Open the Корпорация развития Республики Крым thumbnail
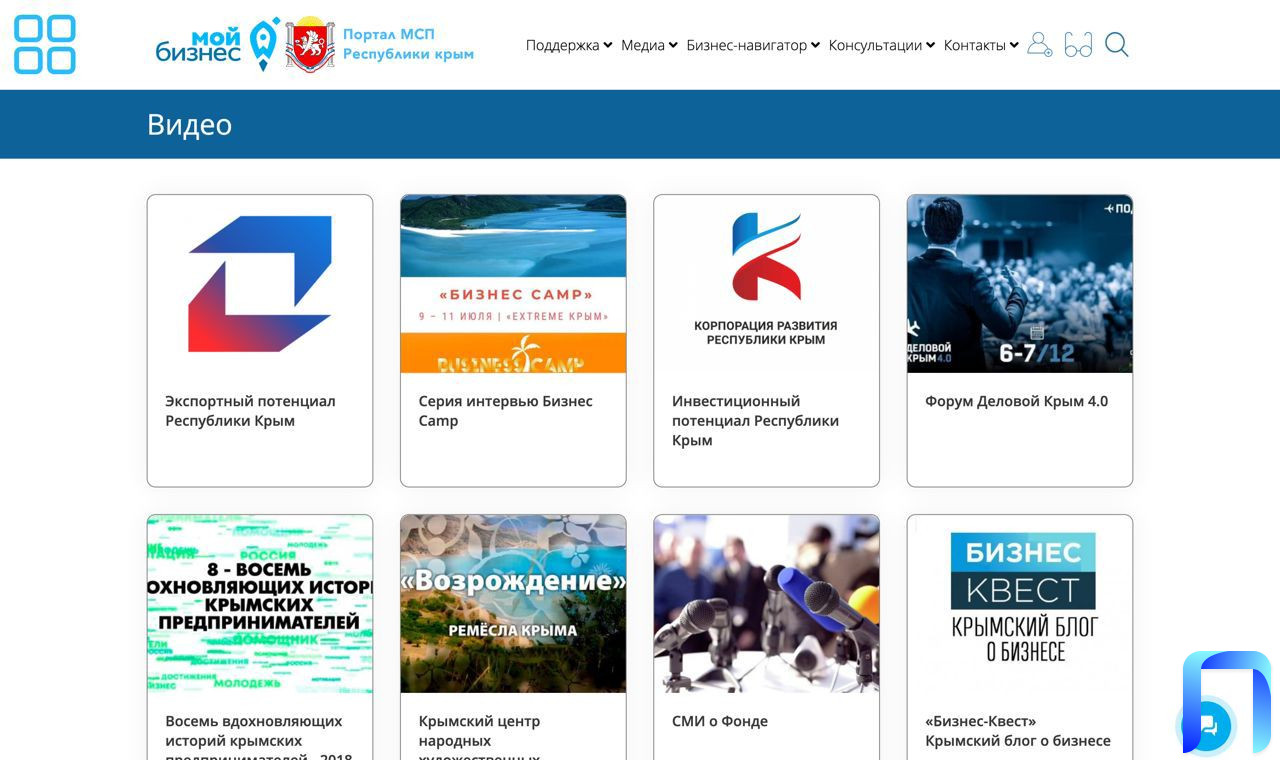The width and height of the screenshot is (1280, 760). (766, 284)
